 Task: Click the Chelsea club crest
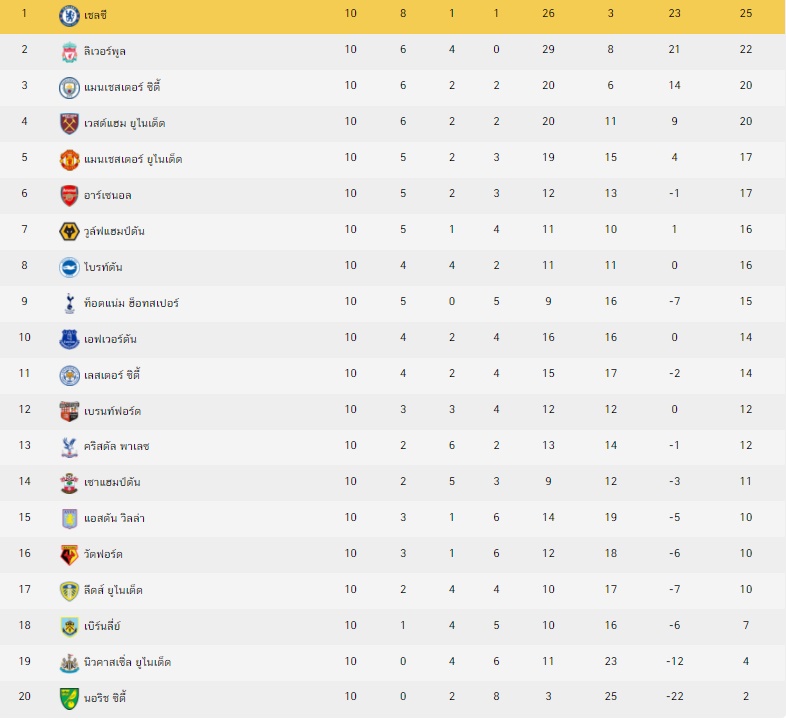coord(69,16)
